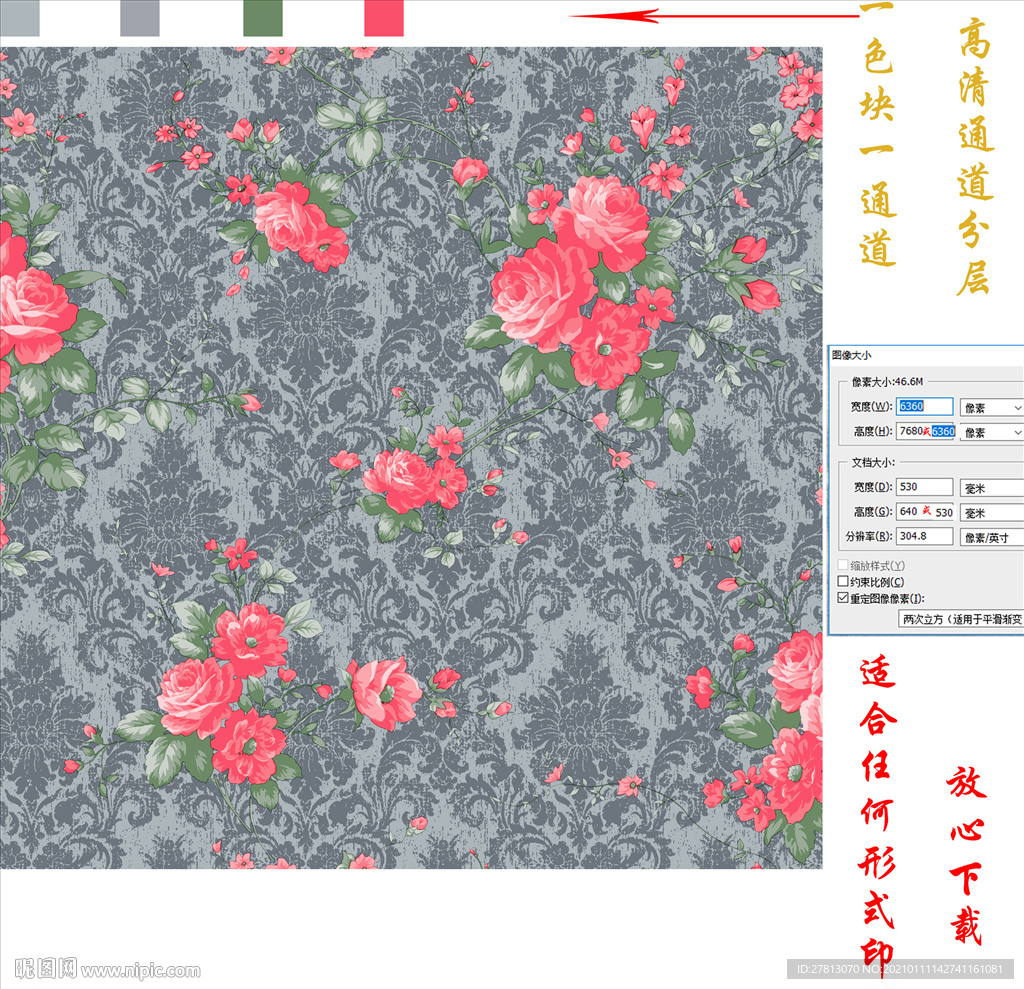Open the pixel height 像素 unit dropdown
Viewport: 1024px width, 989px height.
tap(991, 432)
